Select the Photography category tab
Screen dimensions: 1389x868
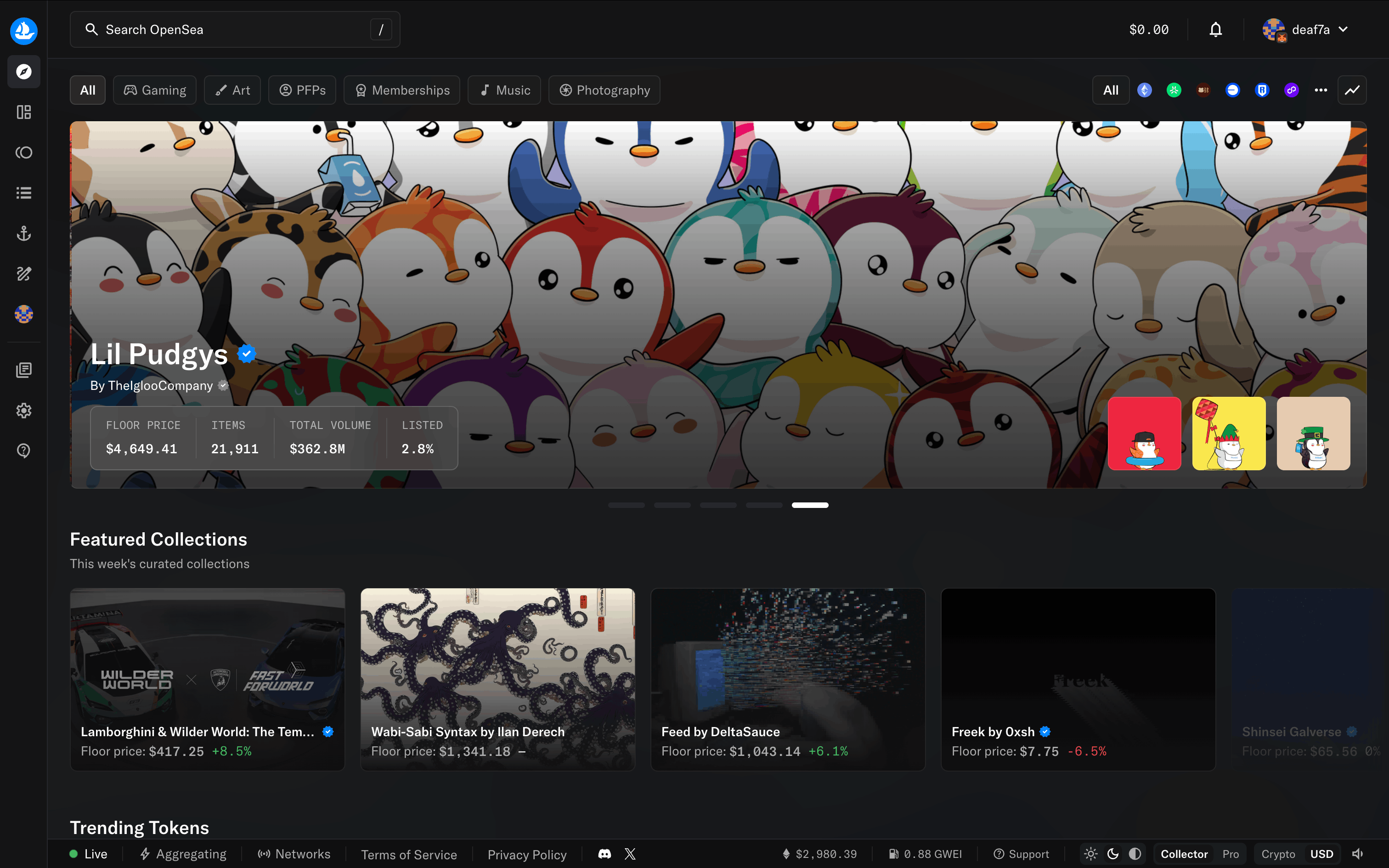[604, 90]
